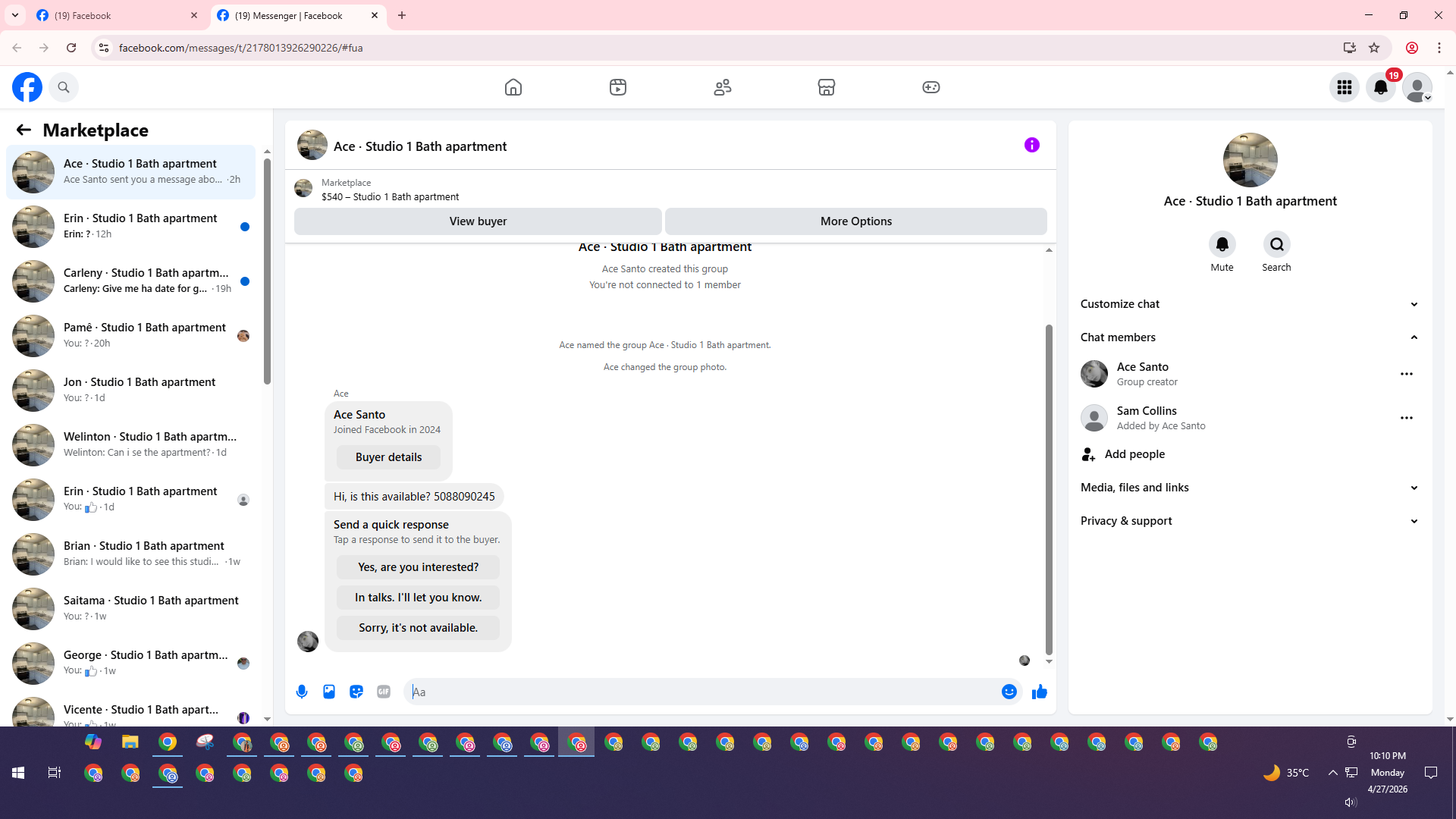Screen dimensions: 1456x819
Task: Click the voice clip microphone icon
Action: [x=302, y=692]
